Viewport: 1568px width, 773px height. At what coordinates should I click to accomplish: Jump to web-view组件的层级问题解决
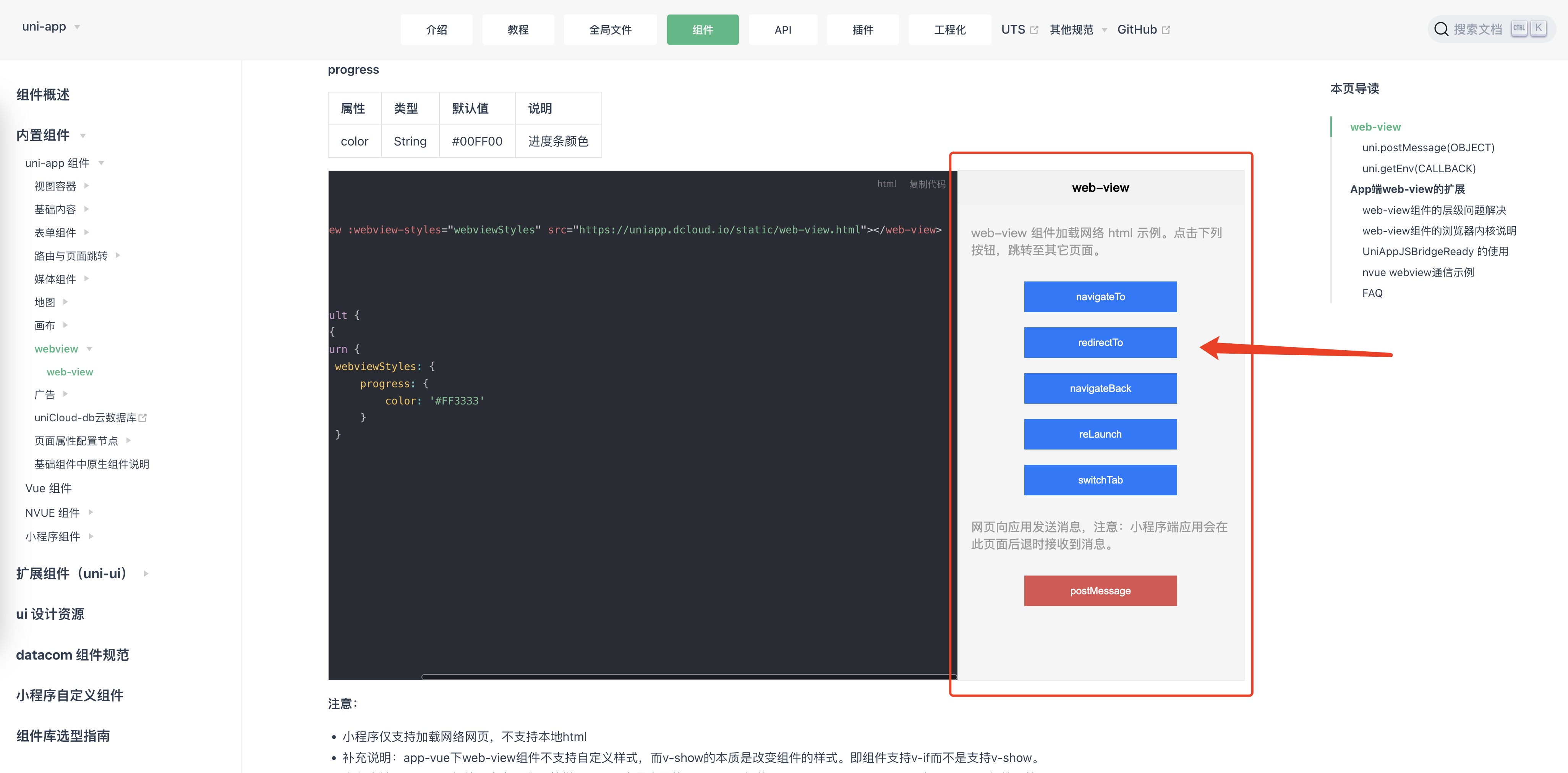[1434, 210]
